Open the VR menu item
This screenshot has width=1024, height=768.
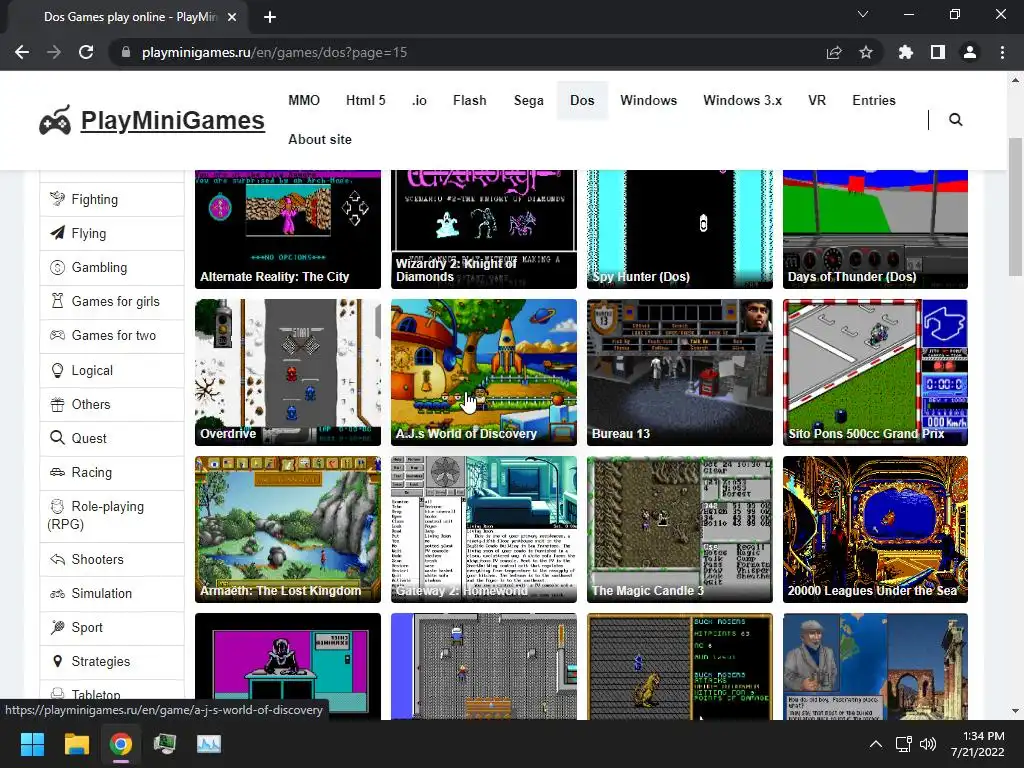coord(817,100)
